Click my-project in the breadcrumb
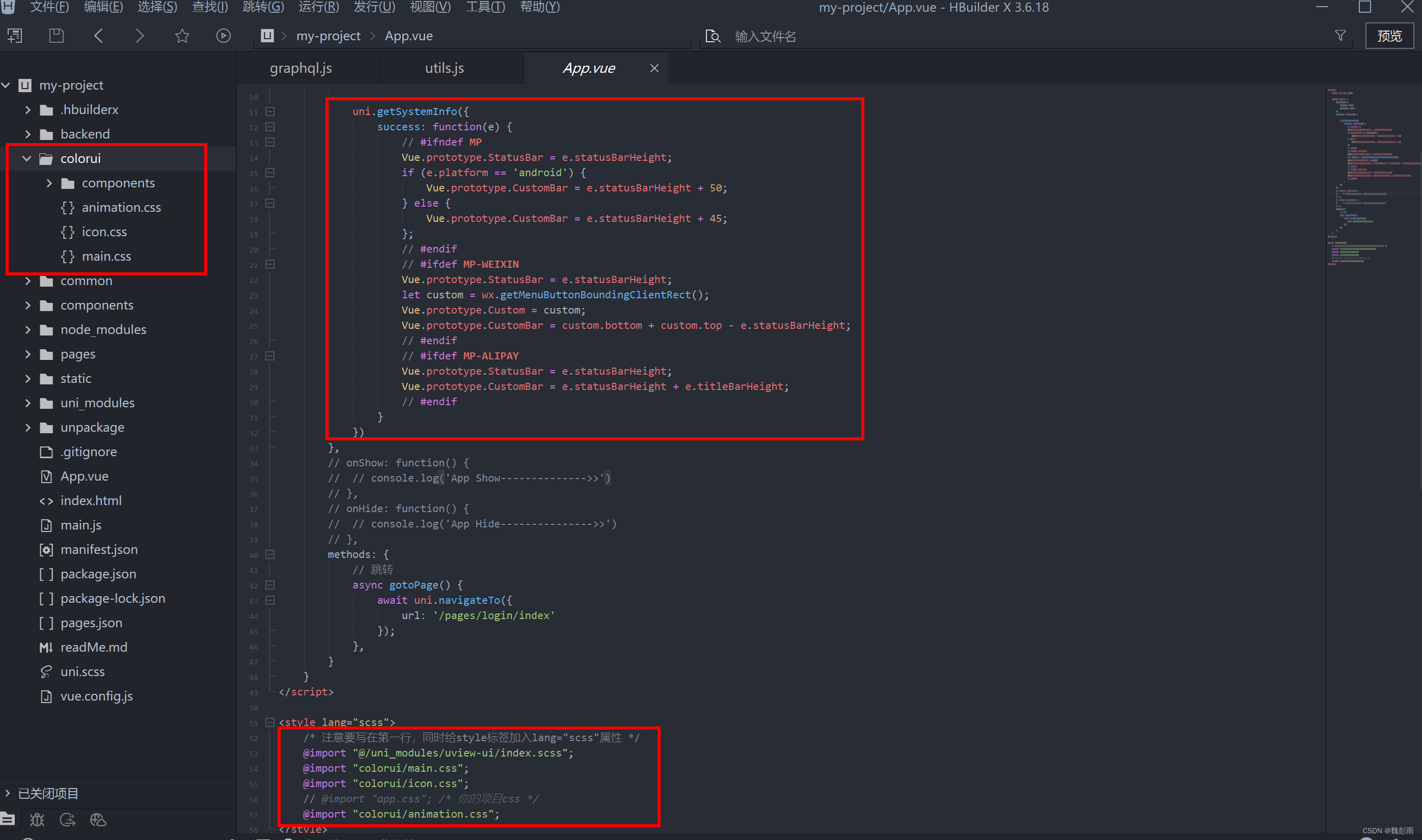This screenshot has width=1422, height=840. click(x=328, y=36)
